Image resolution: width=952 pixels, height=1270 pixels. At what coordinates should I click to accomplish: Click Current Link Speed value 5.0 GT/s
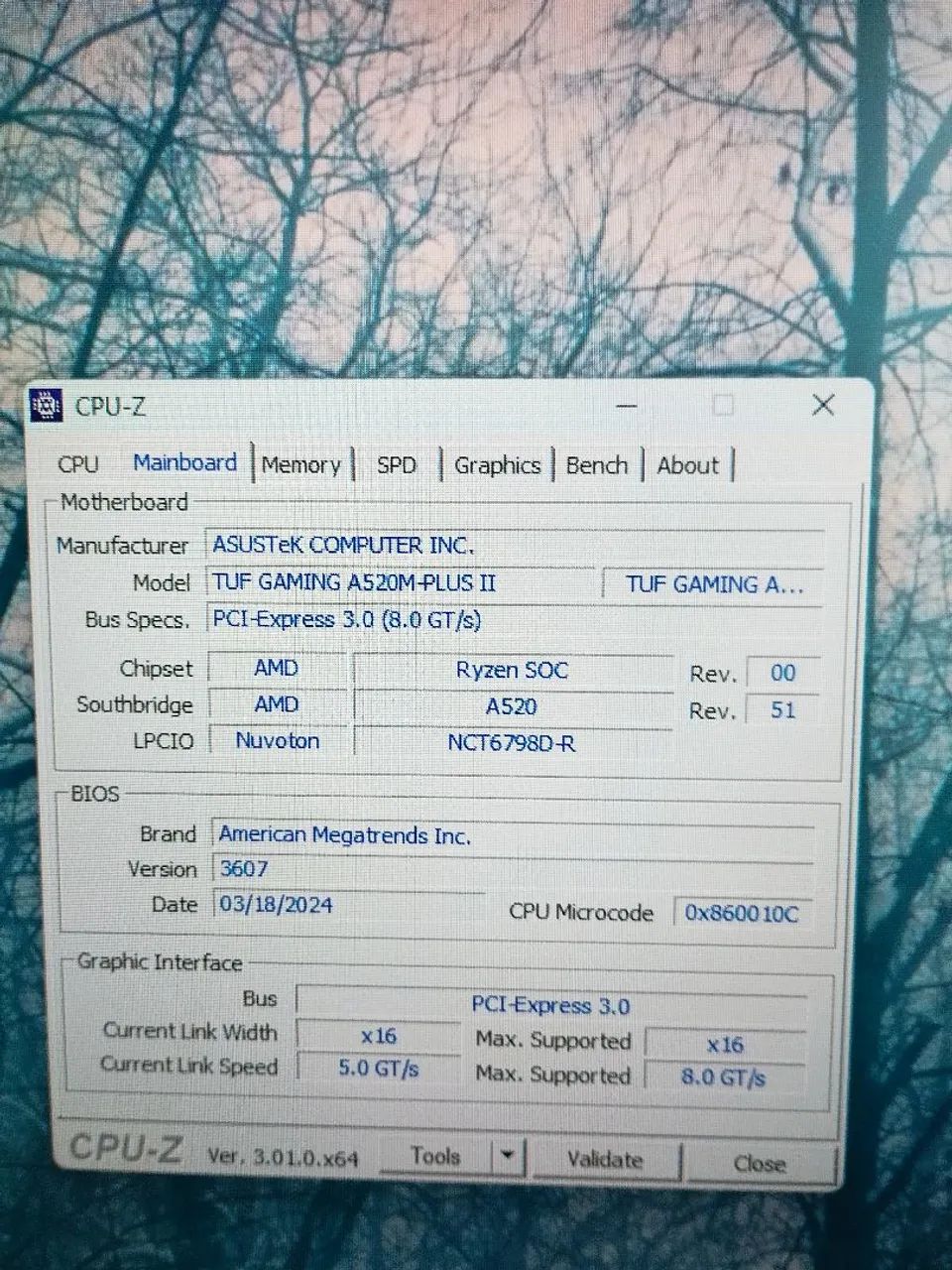(379, 1069)
